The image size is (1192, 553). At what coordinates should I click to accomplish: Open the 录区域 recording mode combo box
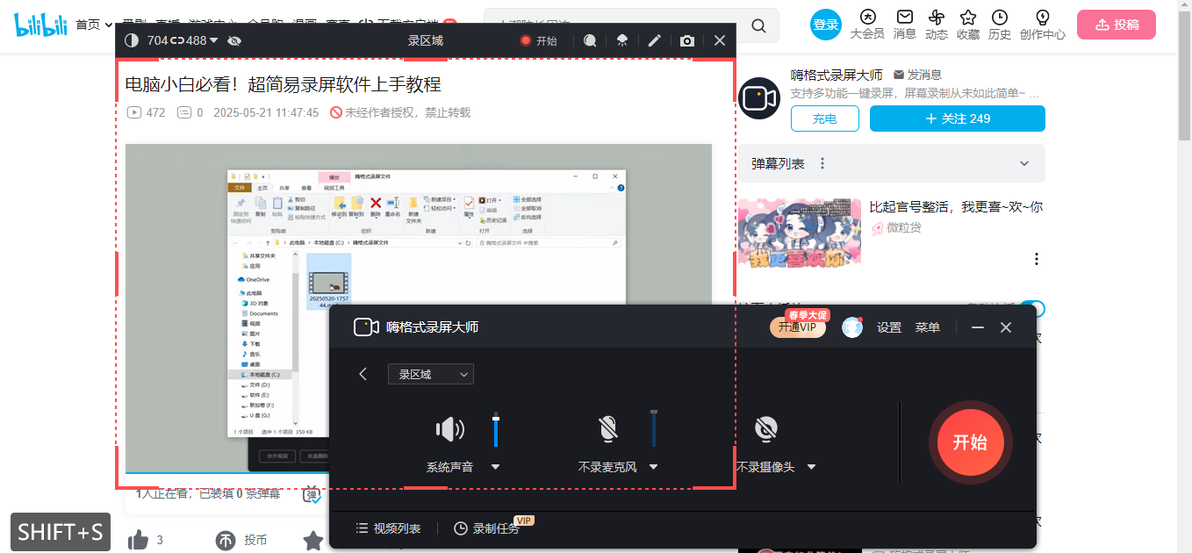tap(430, 374)
